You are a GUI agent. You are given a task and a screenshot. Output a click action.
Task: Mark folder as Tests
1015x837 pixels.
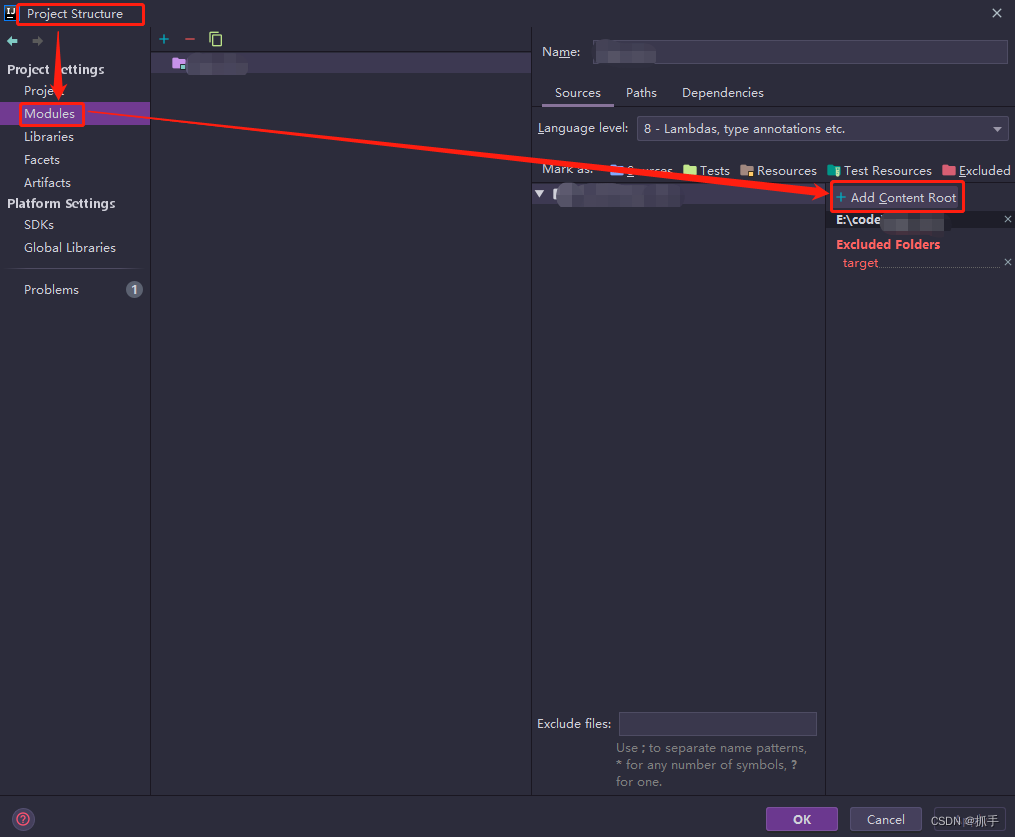coord(707,171)
